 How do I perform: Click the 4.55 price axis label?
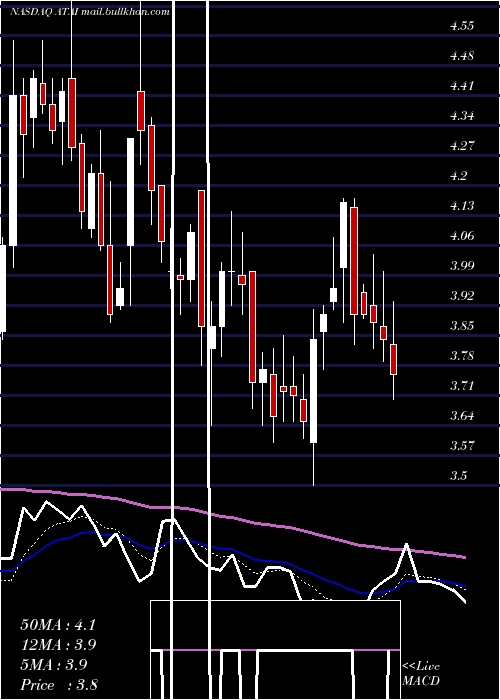coord(462,26)
